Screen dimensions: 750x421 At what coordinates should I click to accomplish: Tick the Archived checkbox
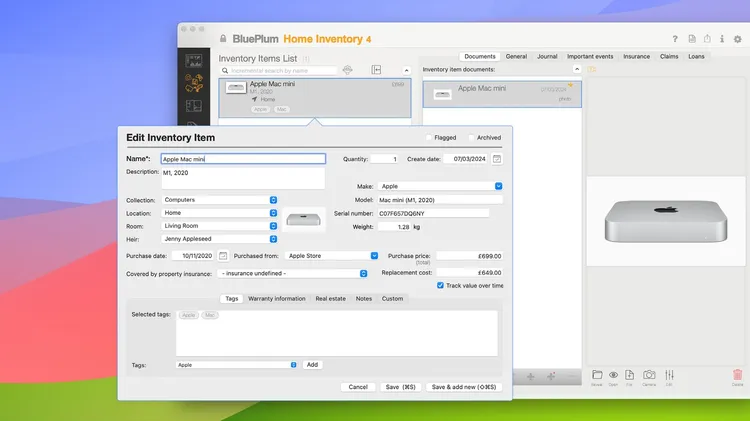tap(471, 137)
